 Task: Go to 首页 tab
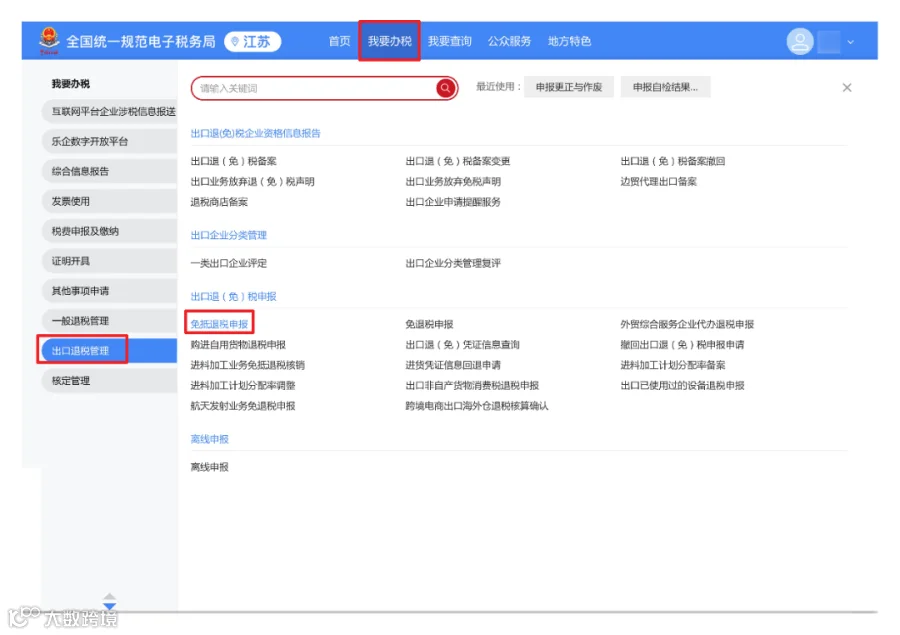coord(339,41)
